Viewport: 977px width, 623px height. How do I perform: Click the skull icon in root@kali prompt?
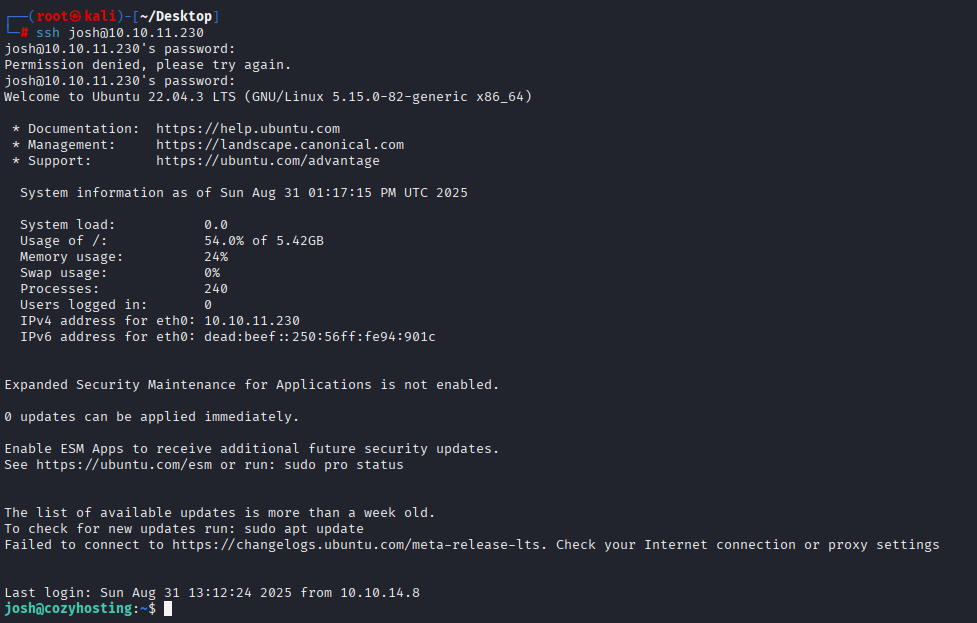75,17
